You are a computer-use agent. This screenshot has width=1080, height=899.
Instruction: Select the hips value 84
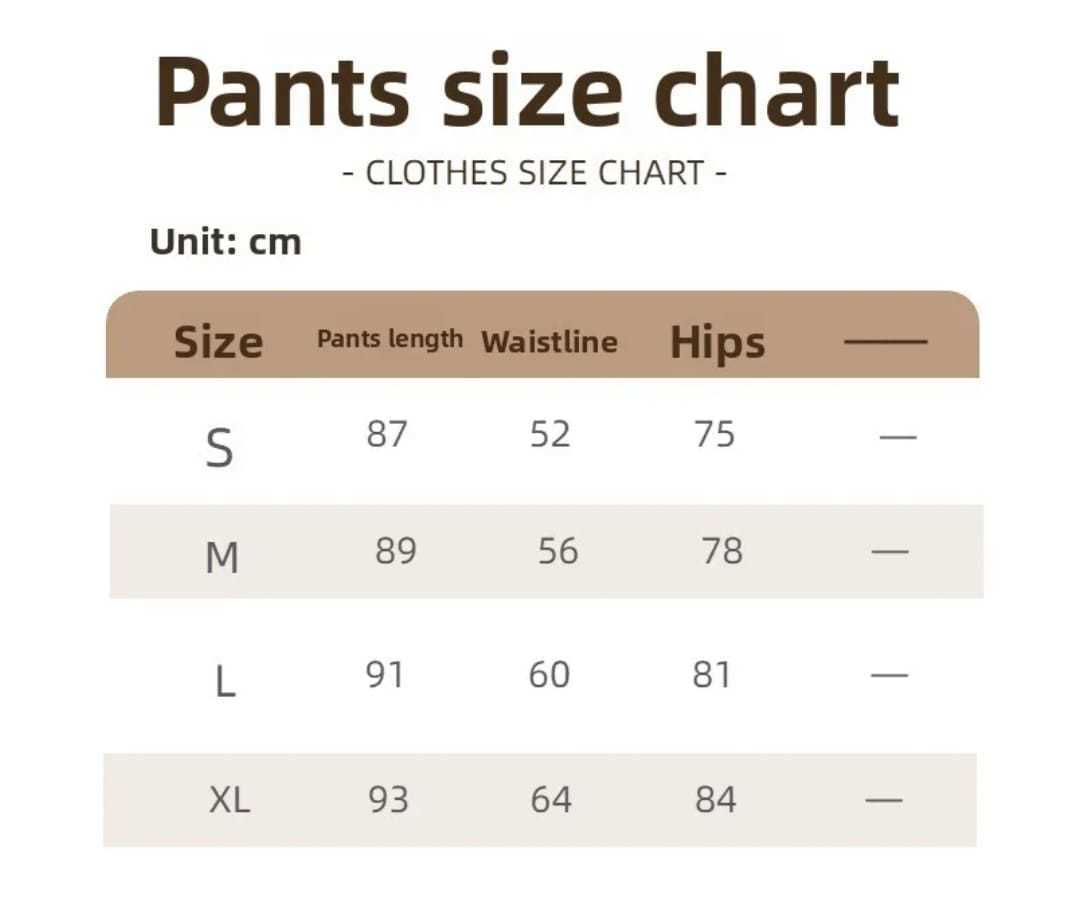pyautogui.click(x=715, y=800)
